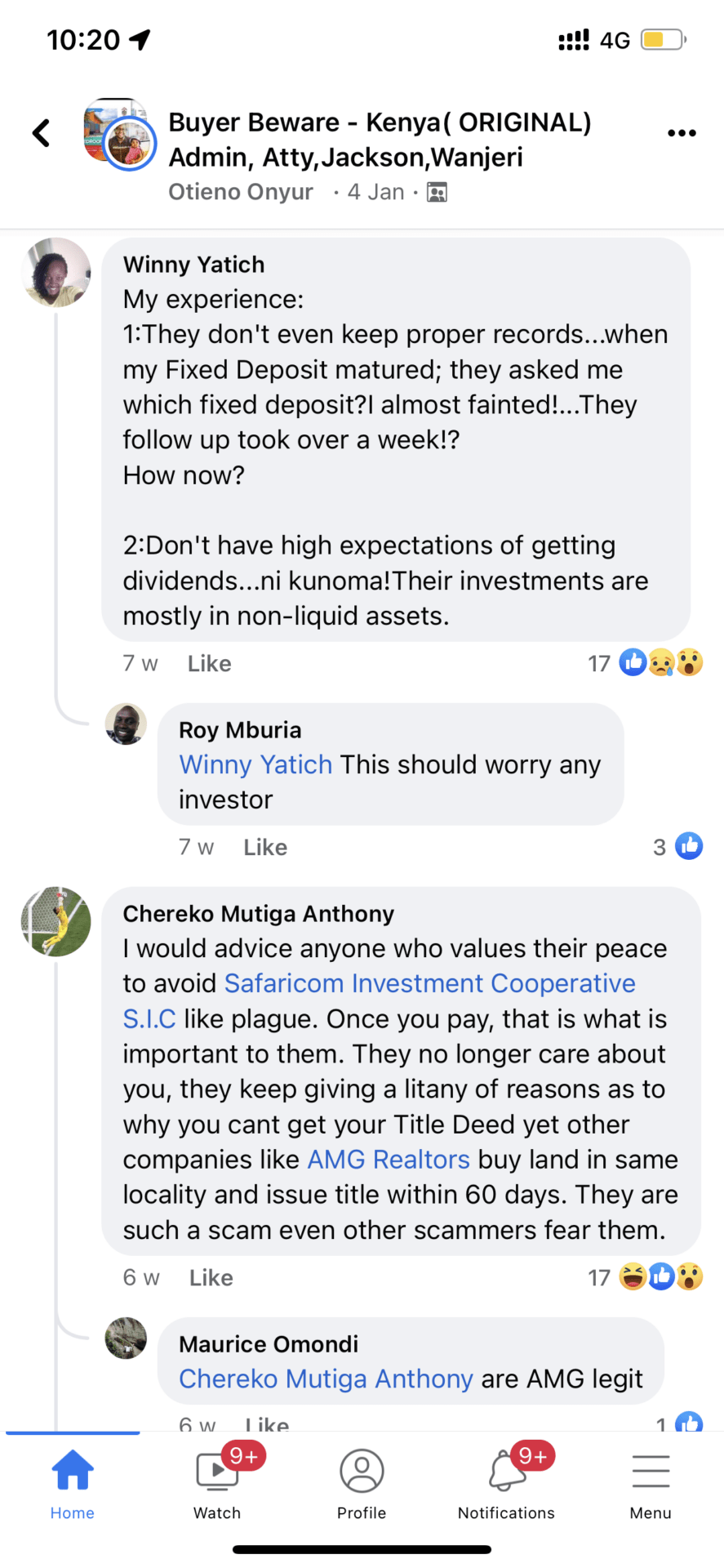Tap thumbs-up reaction on Roy Mburia's reply
The height and width of the screenshot is (1568, 724).
click(689, 847)
